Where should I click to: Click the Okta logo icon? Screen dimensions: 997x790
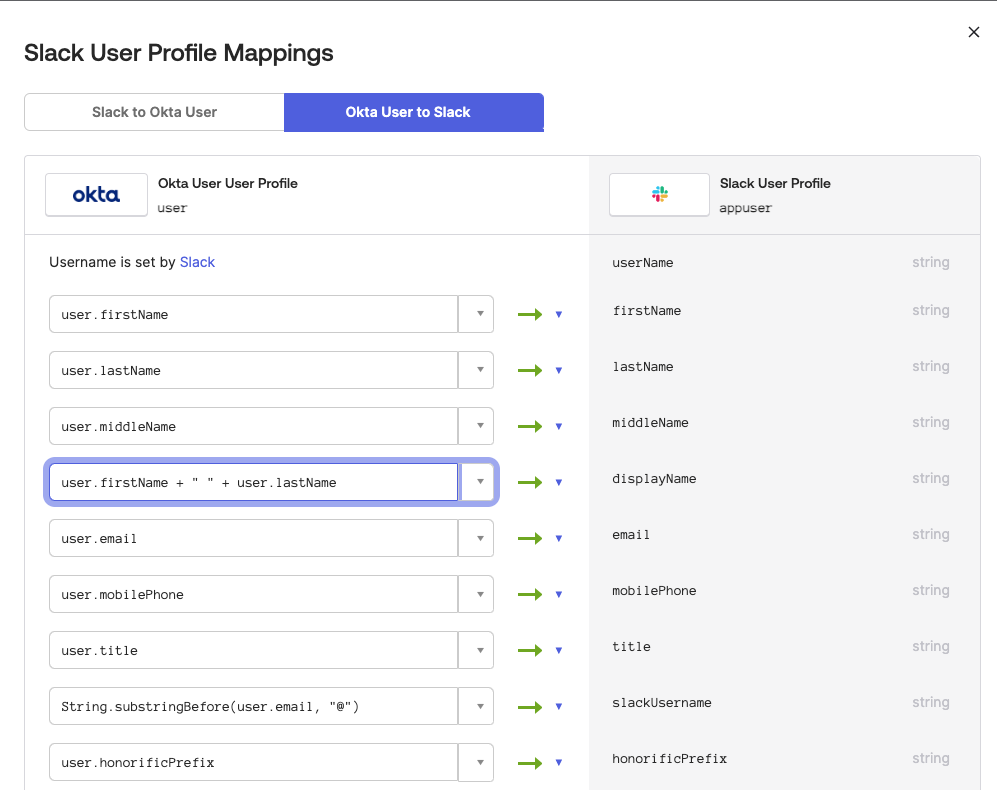[x=96, y=195]
